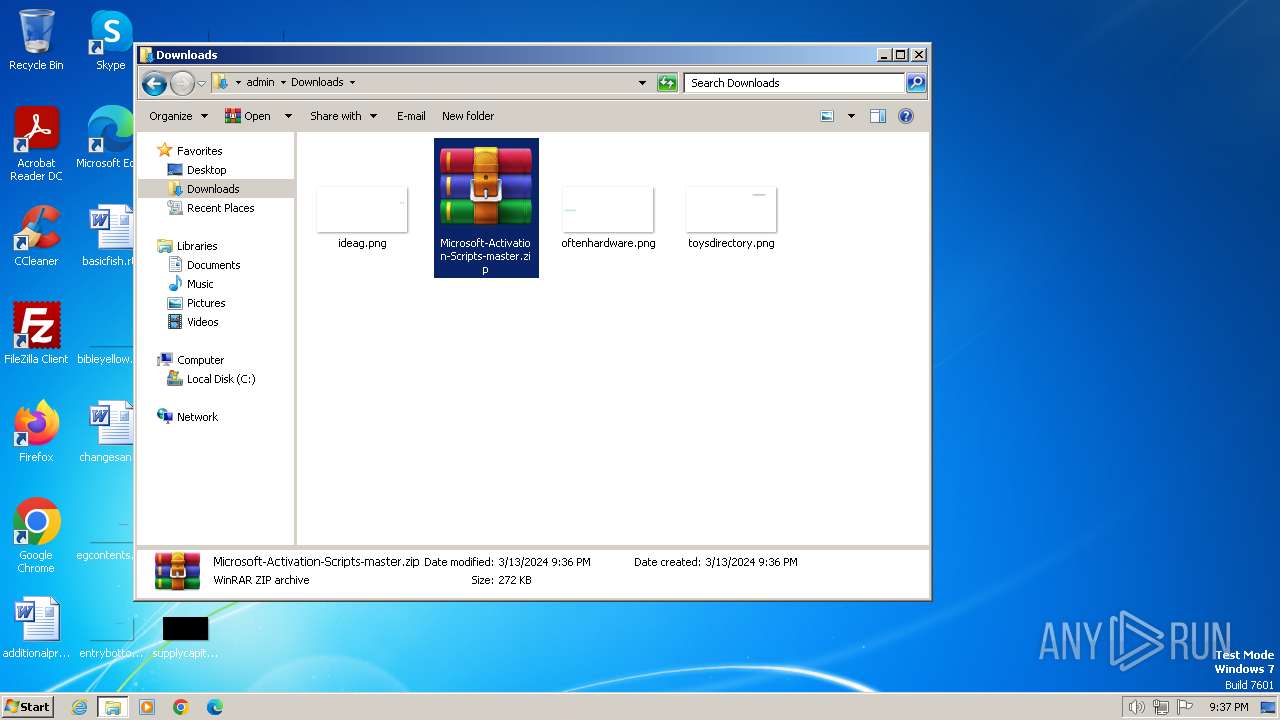1280x720 pixels.
Task: Open the Start menu
Action: coord(28,706)
